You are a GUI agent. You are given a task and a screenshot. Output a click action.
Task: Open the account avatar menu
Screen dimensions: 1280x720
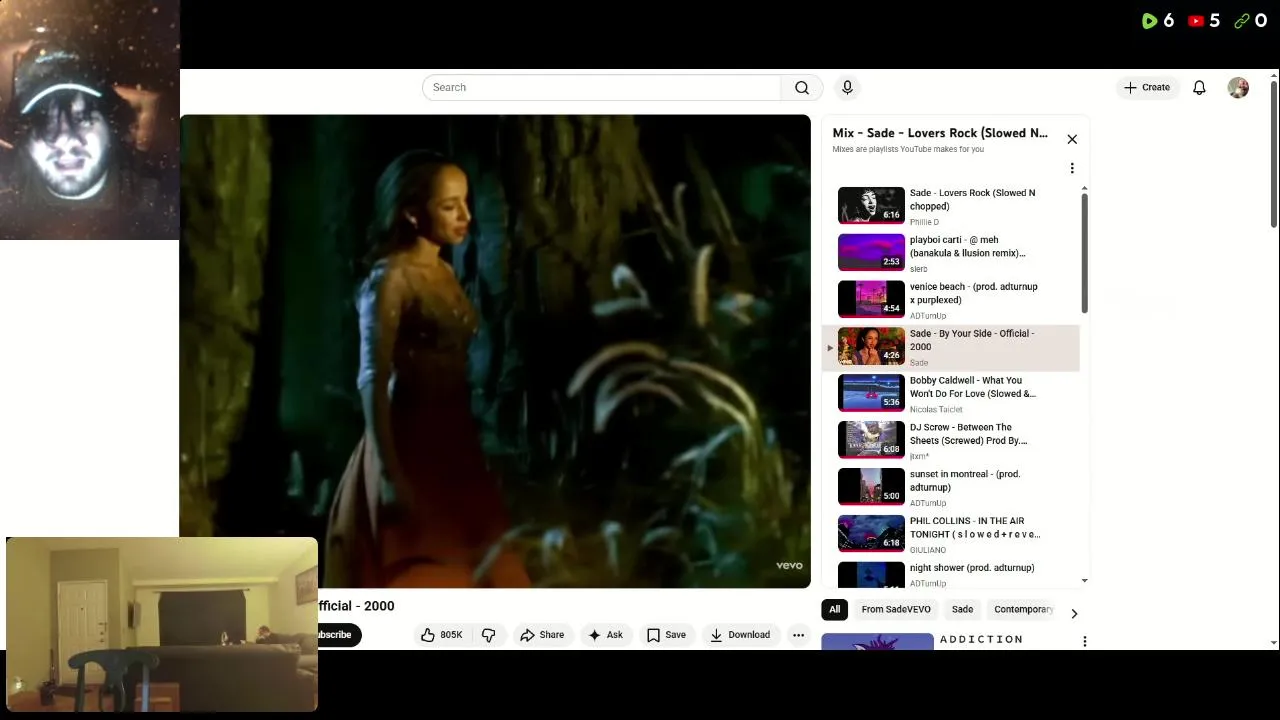point(1238,88)
